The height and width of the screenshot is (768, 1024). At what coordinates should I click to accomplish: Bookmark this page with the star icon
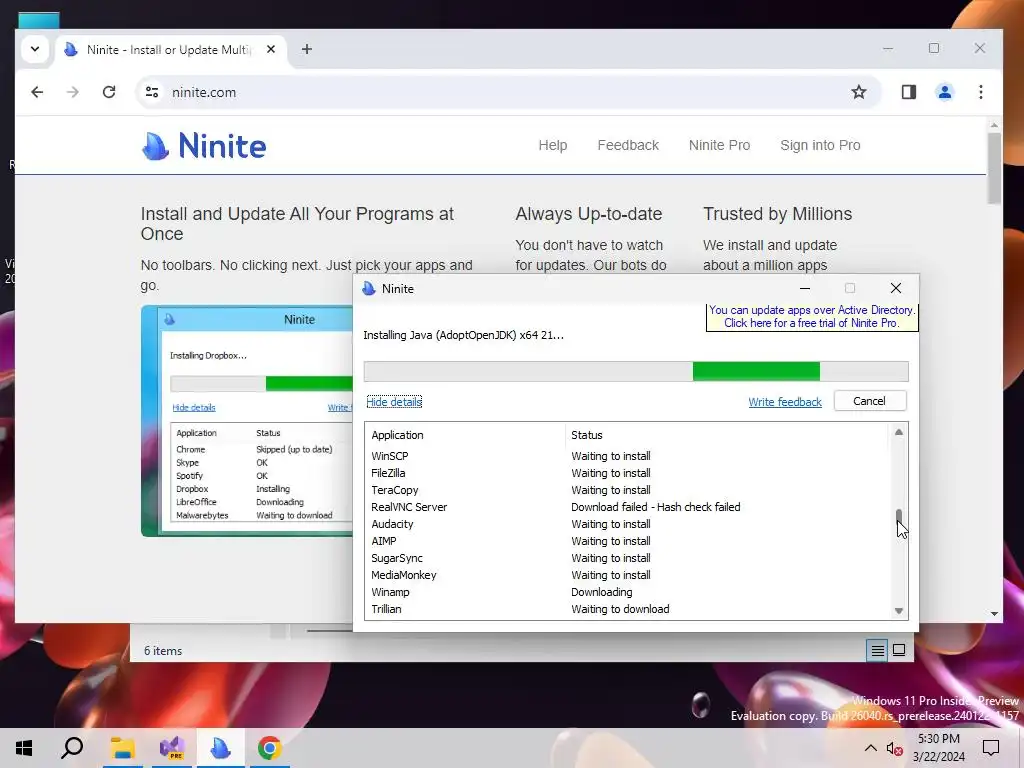[x=859, y=92]
